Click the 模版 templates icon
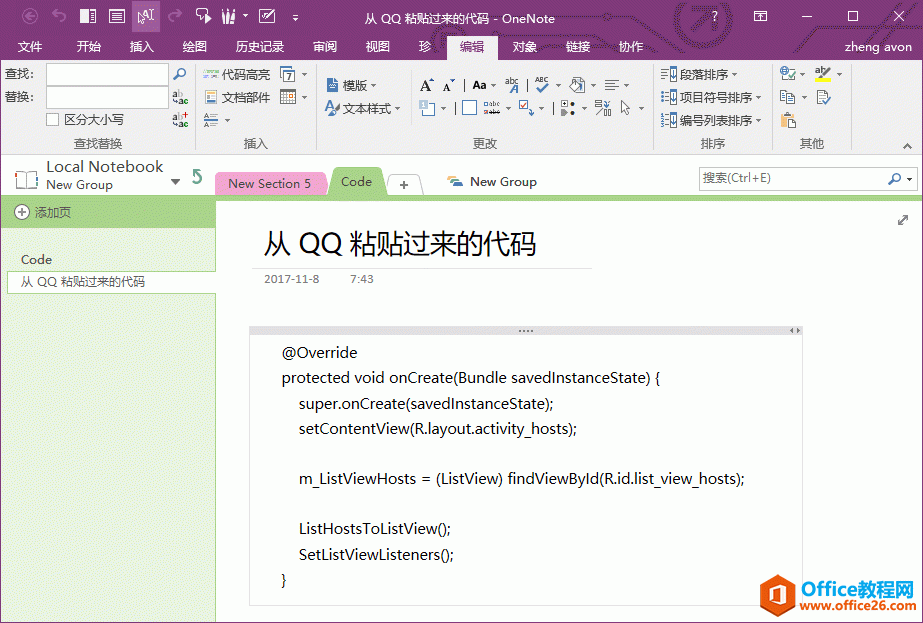Screen dimensions: 923x623 click(x=332, y=84)
